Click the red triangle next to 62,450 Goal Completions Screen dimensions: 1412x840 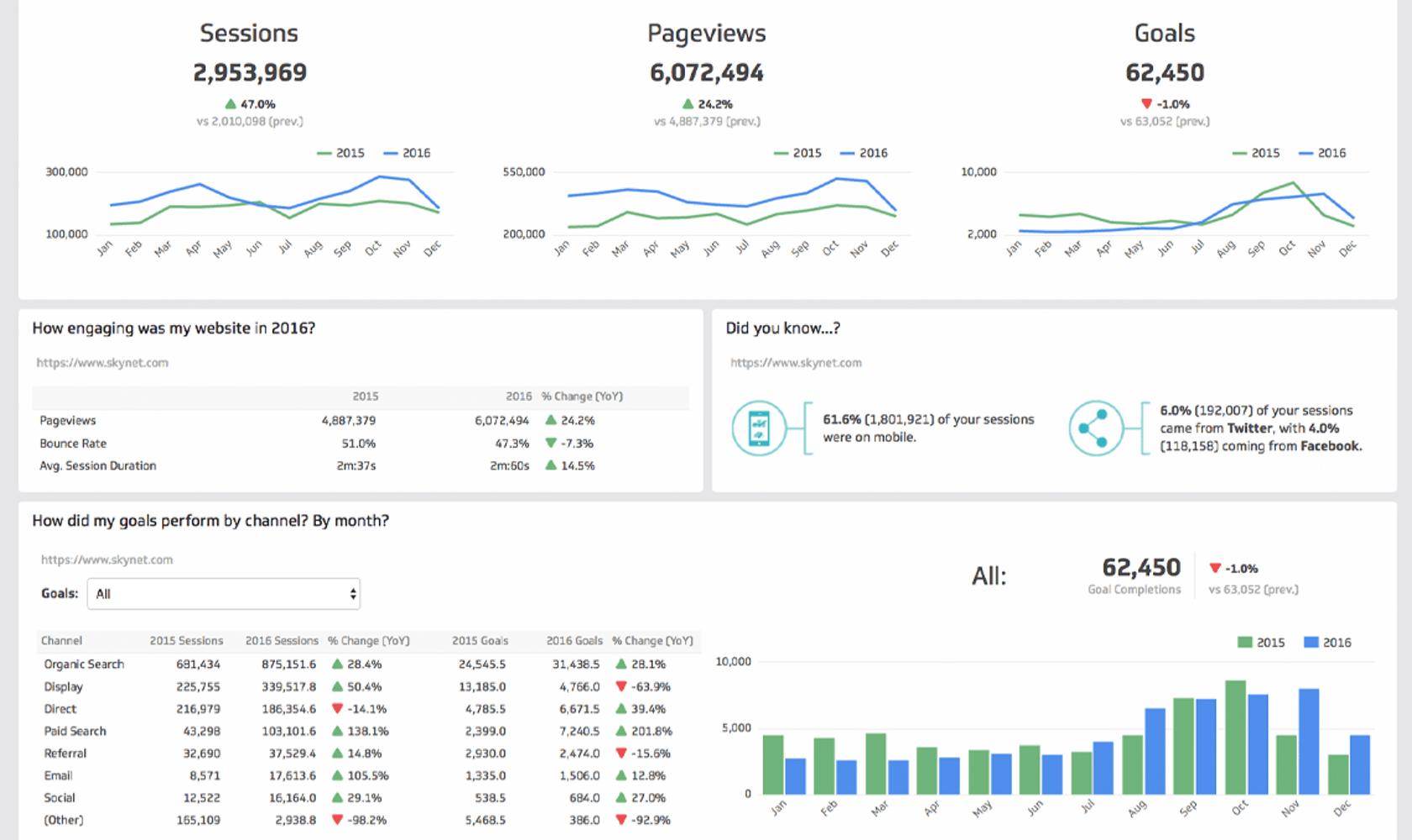[x=1214, y=569]
